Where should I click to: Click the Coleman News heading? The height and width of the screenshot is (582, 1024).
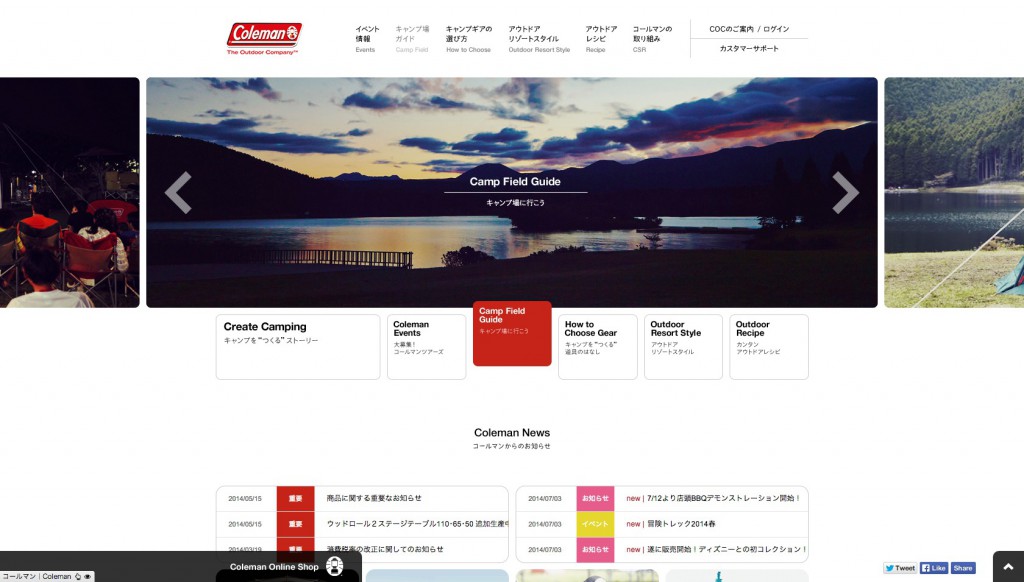[512, 432]
